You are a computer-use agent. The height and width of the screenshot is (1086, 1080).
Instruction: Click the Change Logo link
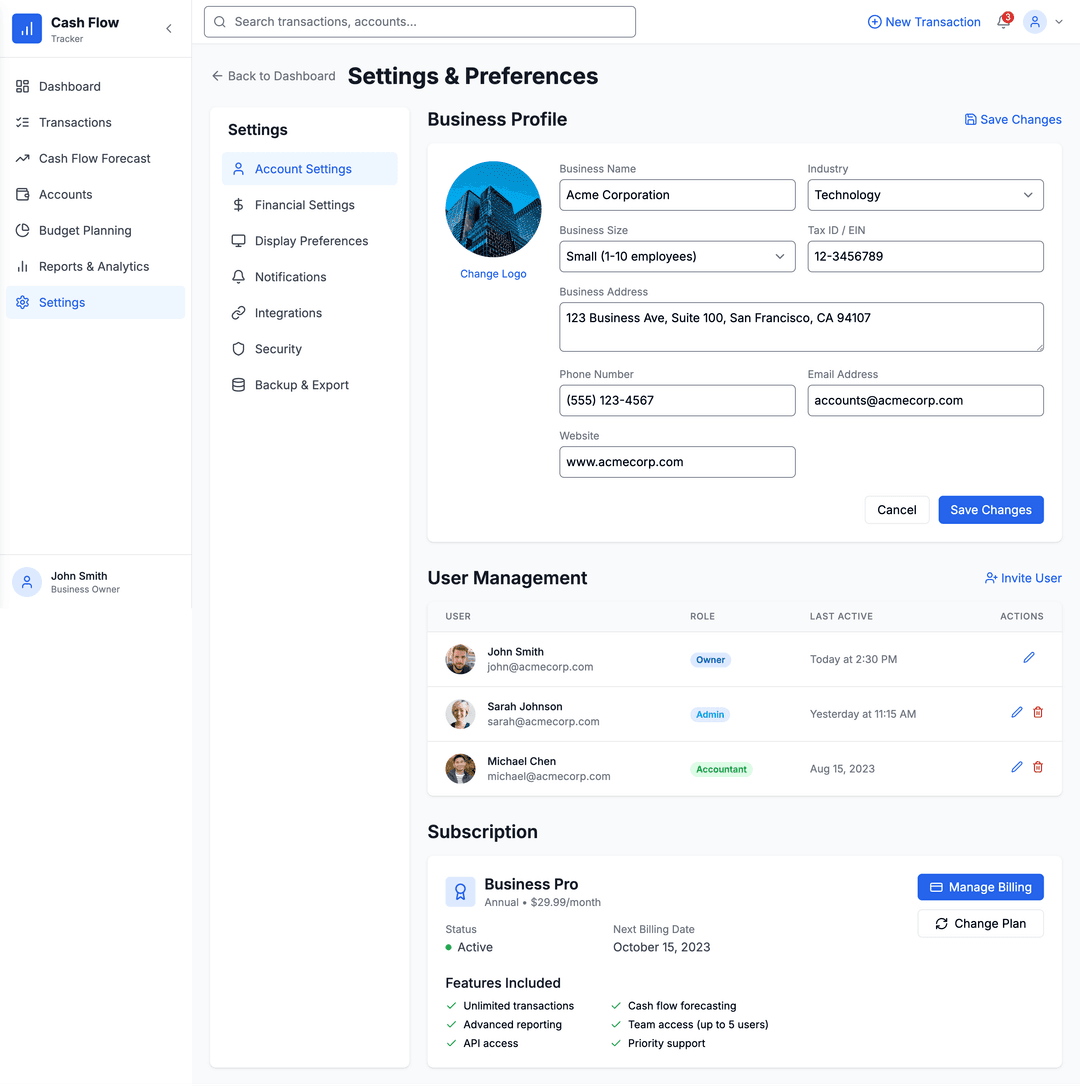pos(493,274)
